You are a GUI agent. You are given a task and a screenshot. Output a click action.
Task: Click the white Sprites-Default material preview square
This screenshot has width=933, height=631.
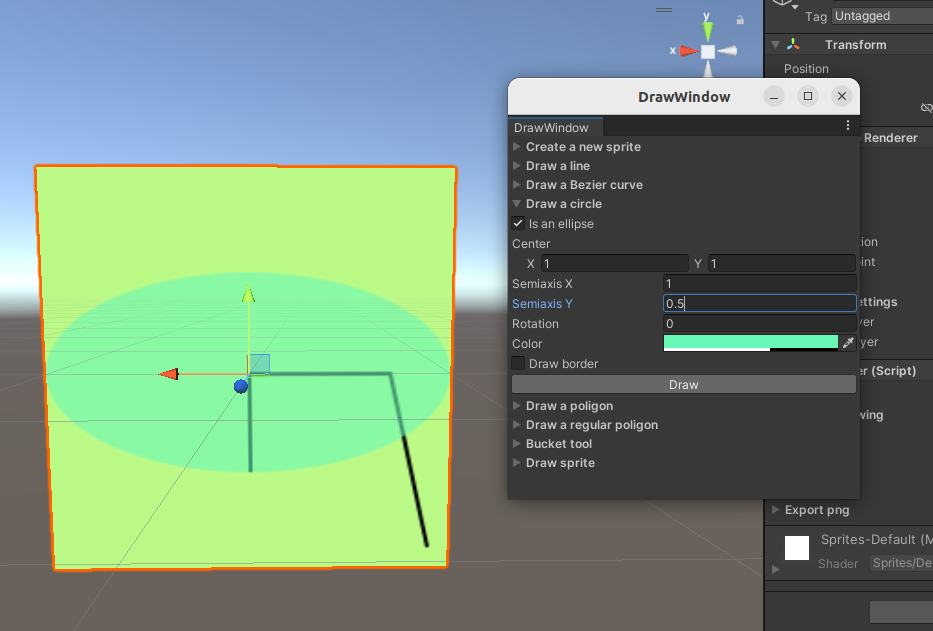point(795,547)
